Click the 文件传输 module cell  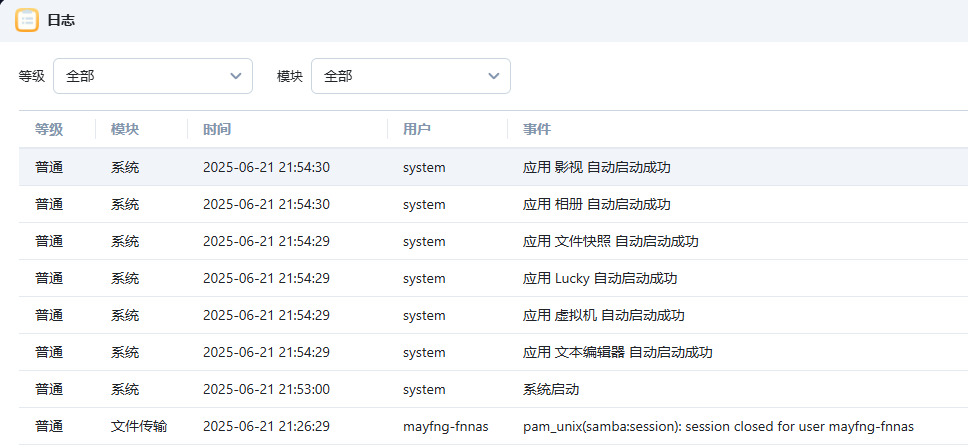[139, 427]
